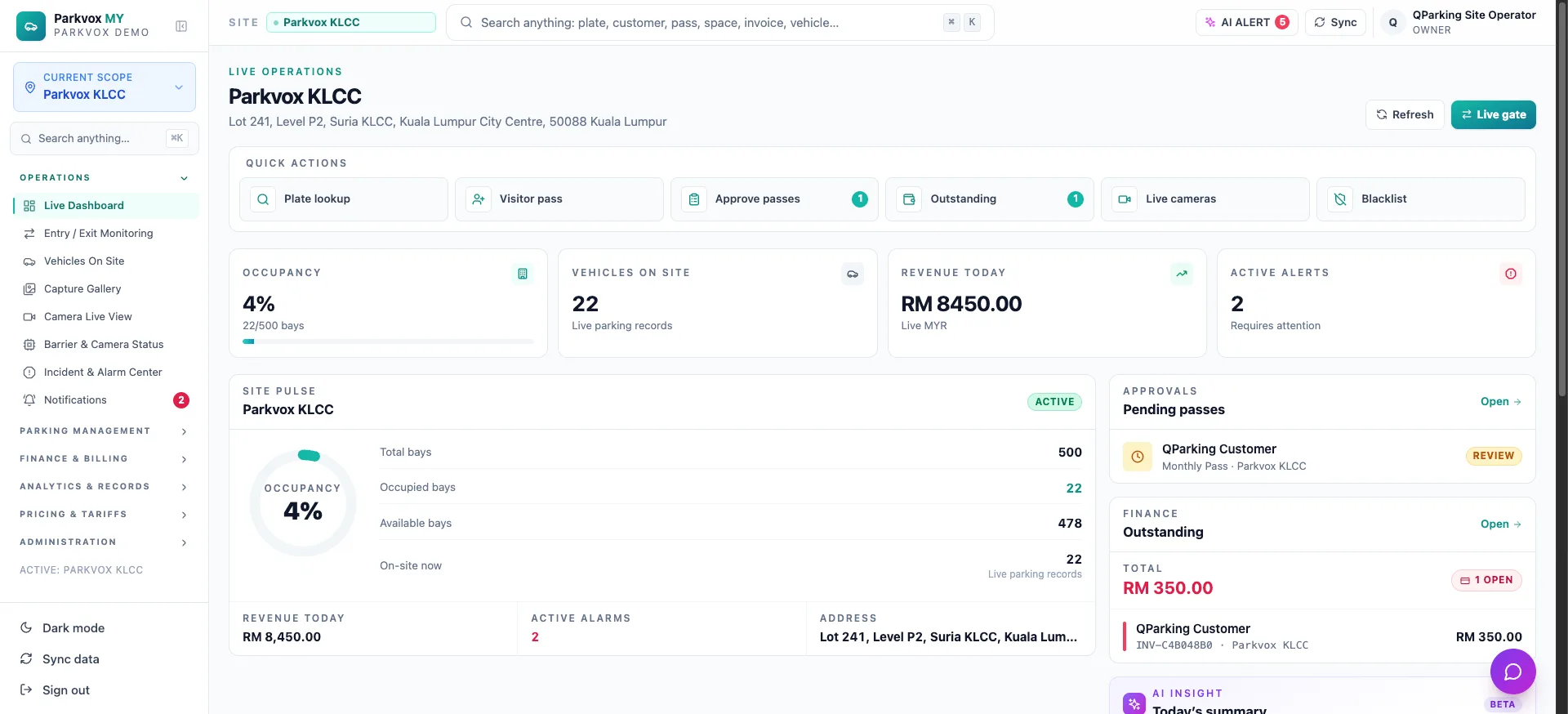Expand Parking Management section
The width and height of the screenshot is (1568, 714).
(105, 431)
